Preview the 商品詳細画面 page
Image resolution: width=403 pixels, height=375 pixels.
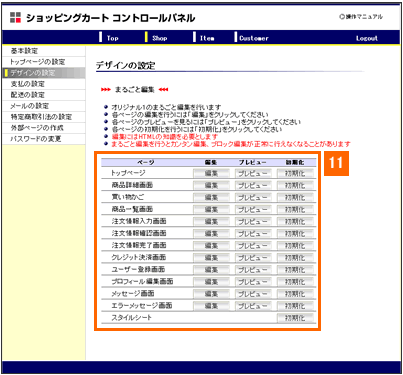(x=253, y=185)
